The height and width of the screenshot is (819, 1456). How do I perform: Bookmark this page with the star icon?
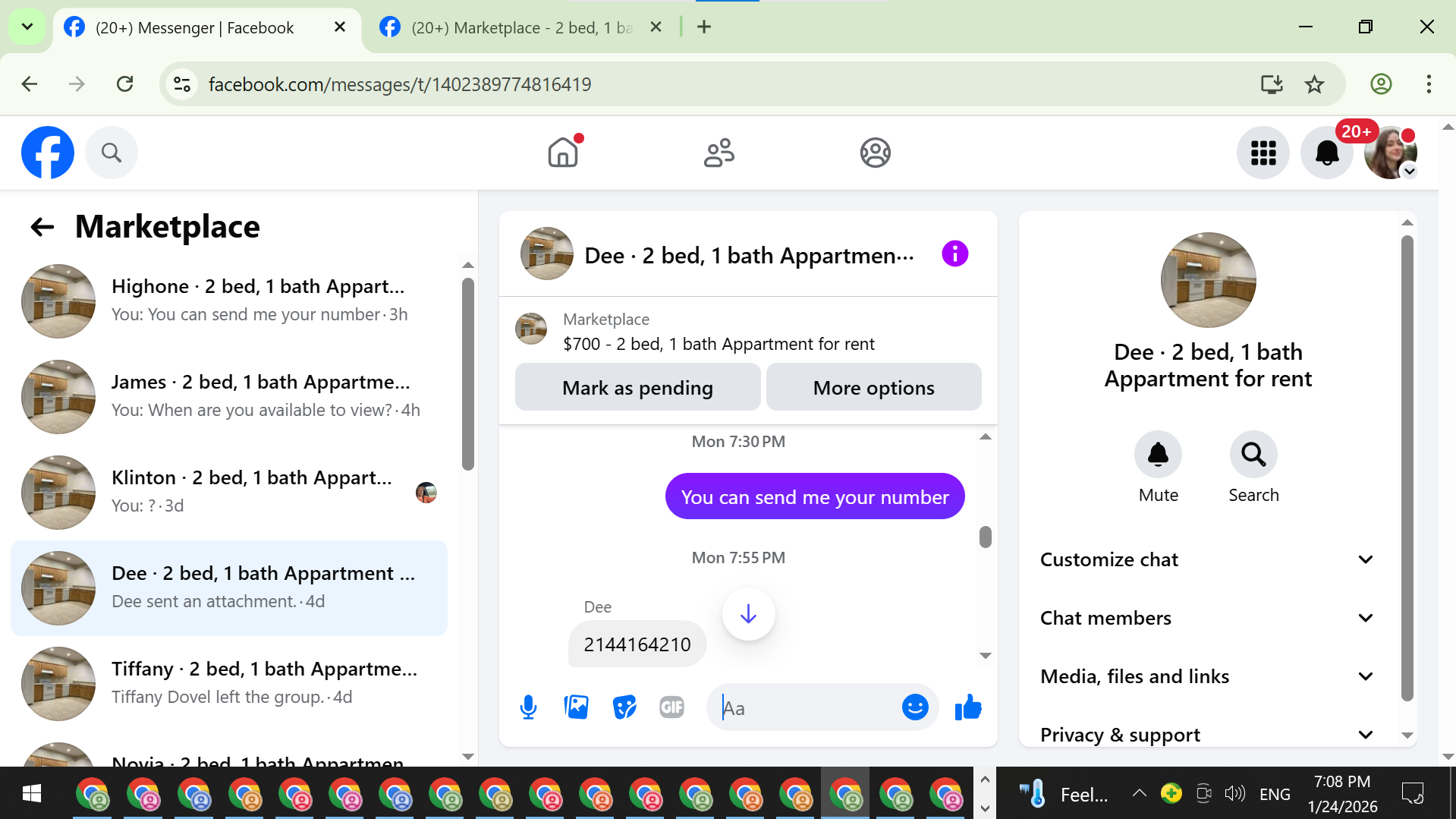1314,83
